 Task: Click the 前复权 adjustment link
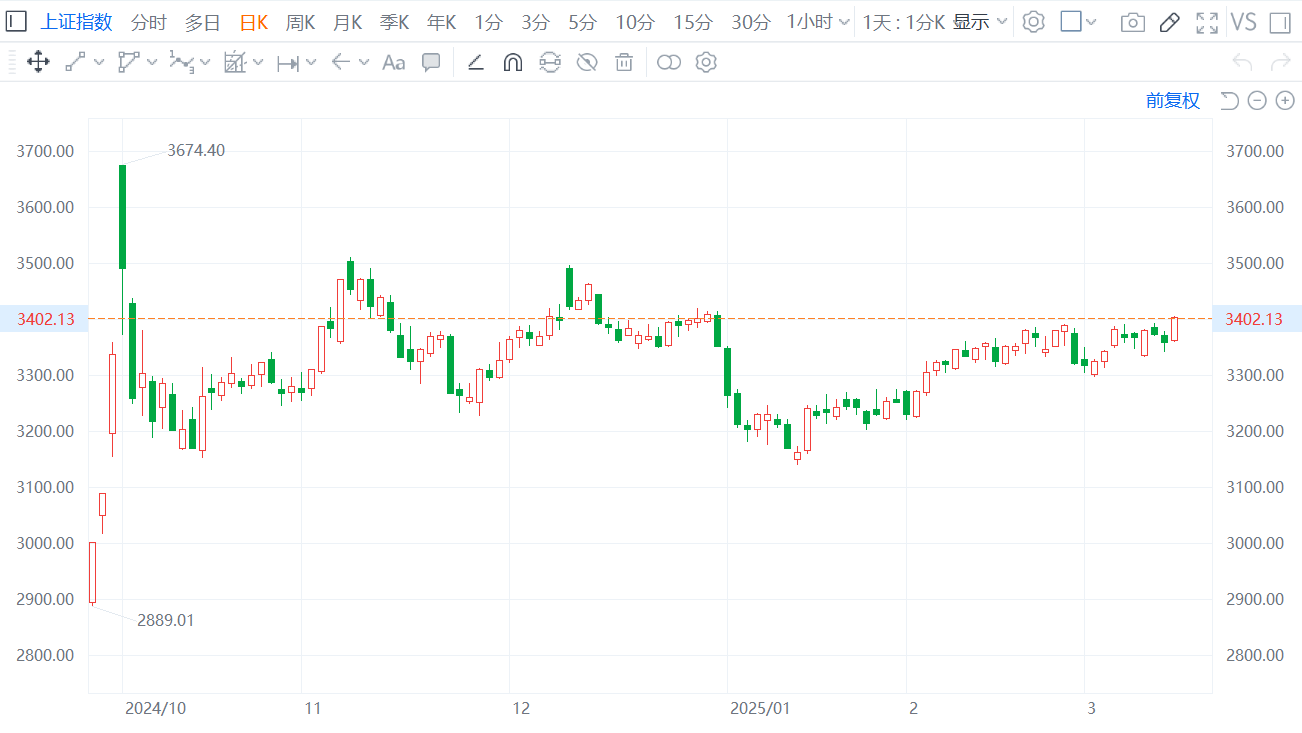(x=1173, y=100)
